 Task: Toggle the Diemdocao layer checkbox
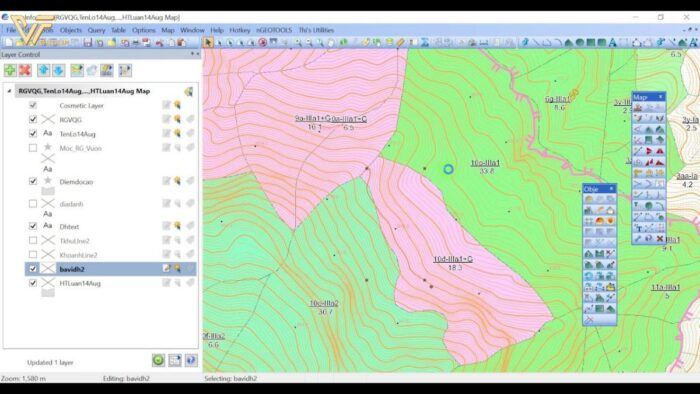(33, 181)
